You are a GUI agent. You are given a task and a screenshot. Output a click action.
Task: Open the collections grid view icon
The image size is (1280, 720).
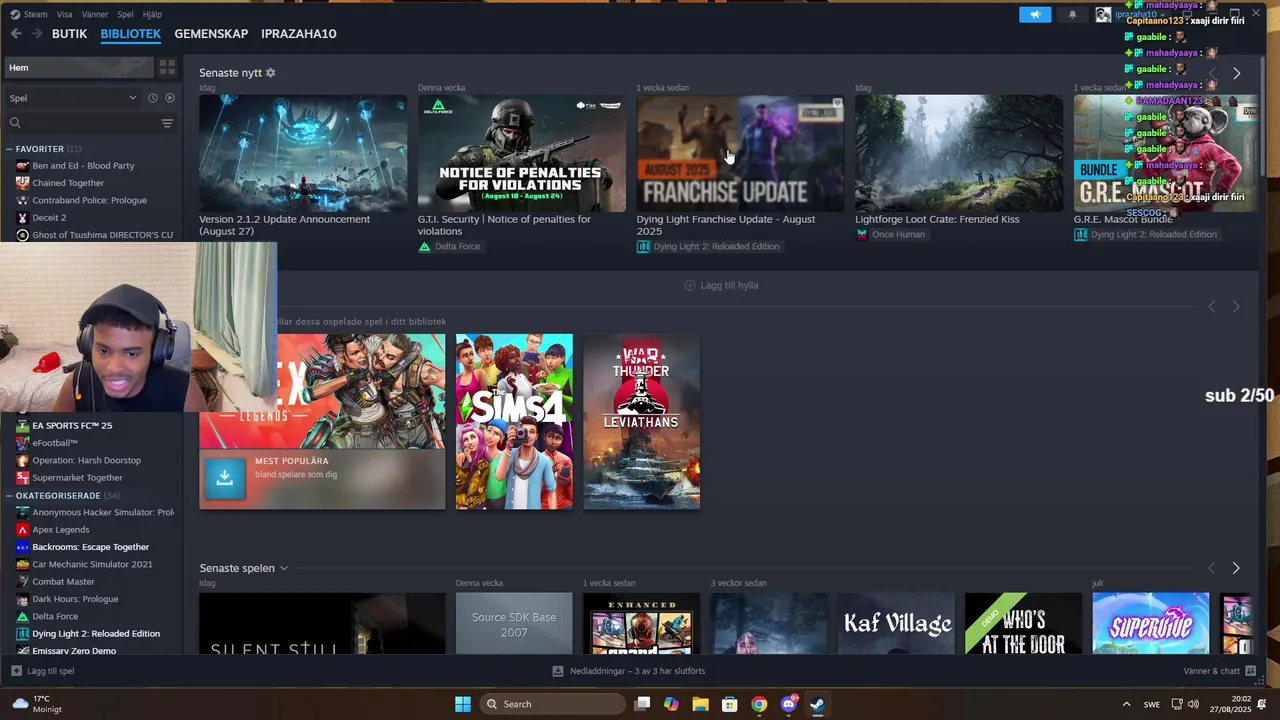click(x=167, y=67)
